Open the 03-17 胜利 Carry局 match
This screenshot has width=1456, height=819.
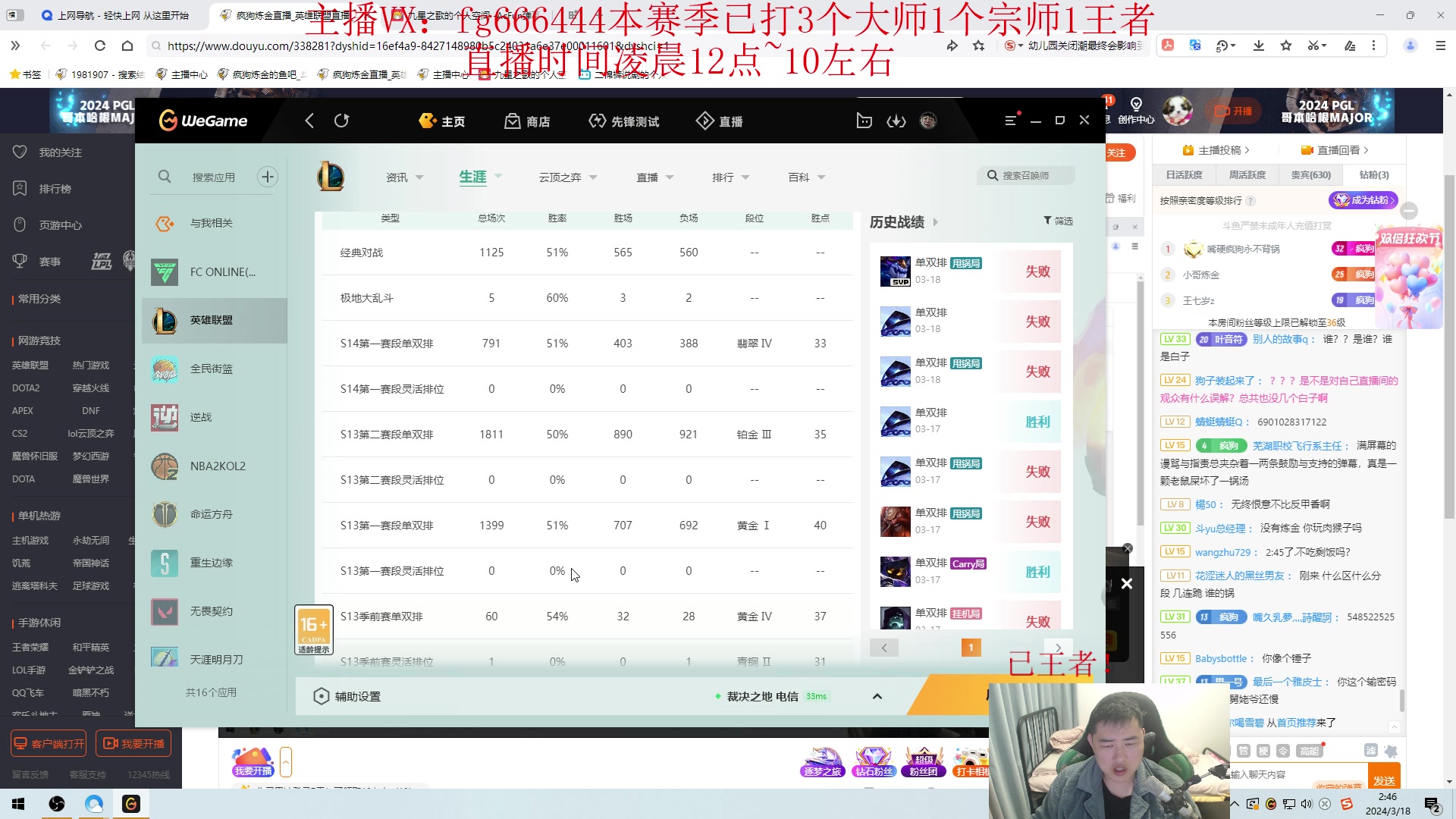pyautogui.click(x=971, y=572)
